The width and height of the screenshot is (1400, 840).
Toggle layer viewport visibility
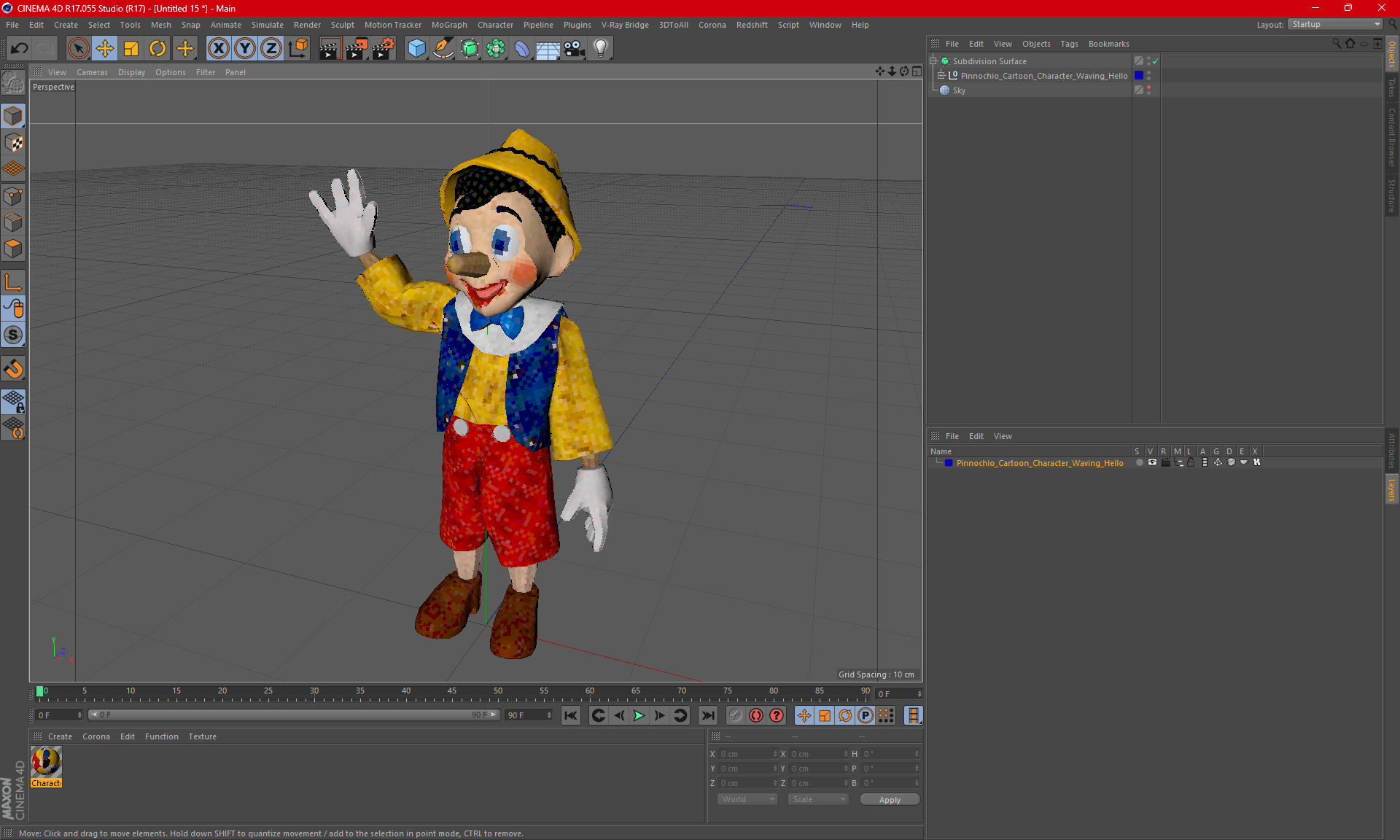point(1152,462)
